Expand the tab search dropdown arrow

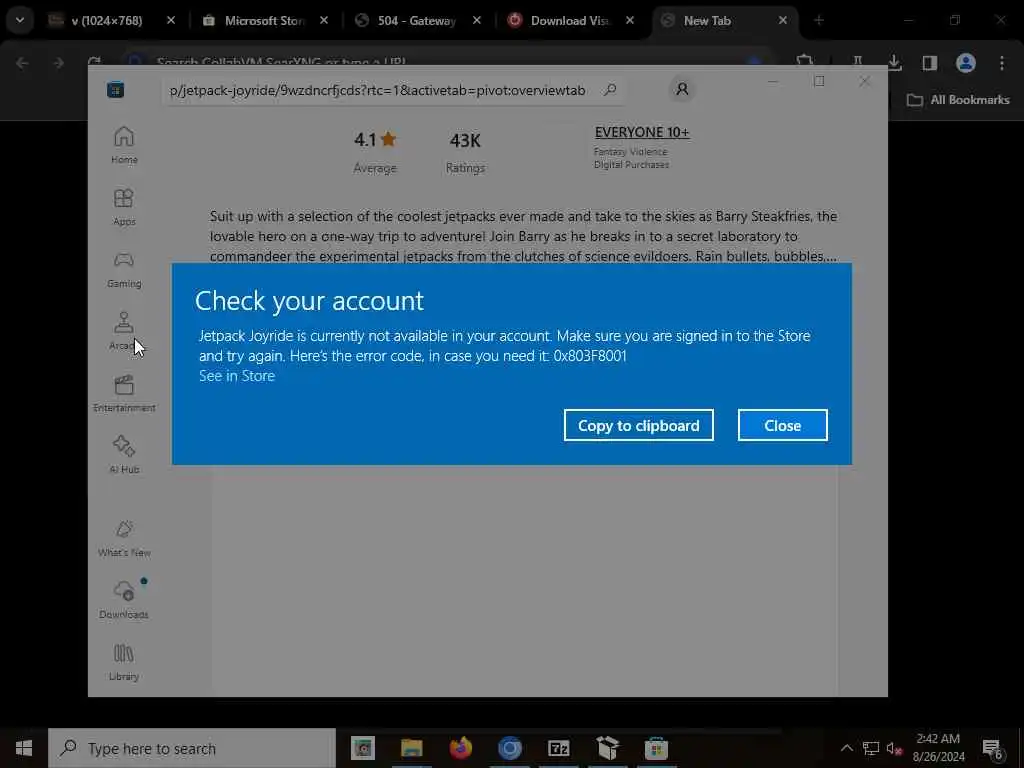(20, 20)
